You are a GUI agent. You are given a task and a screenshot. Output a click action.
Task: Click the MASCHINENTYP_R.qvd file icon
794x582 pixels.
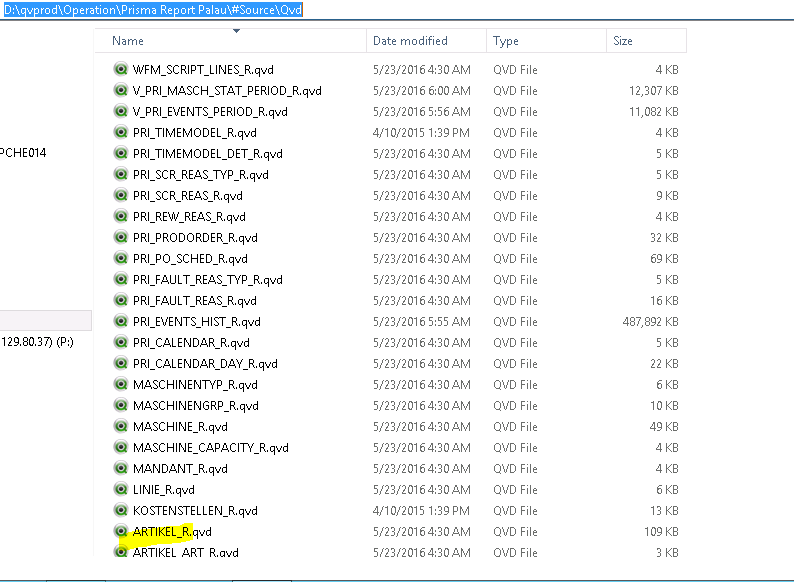pos(121,384)
